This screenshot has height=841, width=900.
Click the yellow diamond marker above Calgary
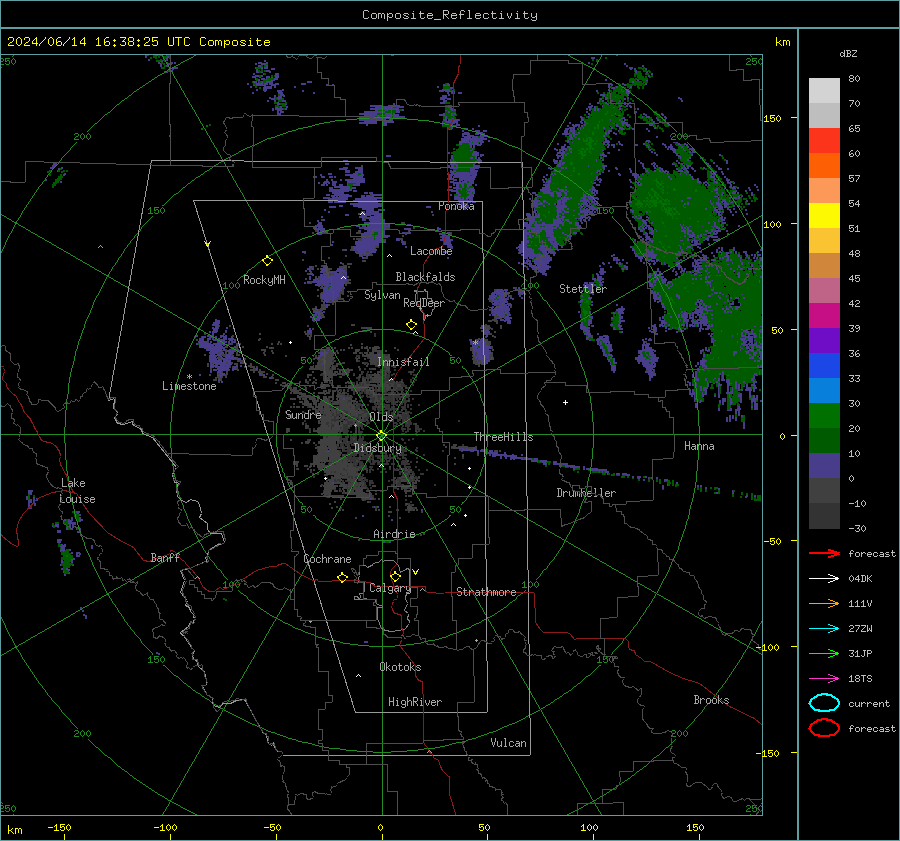[x=395, y=576]
